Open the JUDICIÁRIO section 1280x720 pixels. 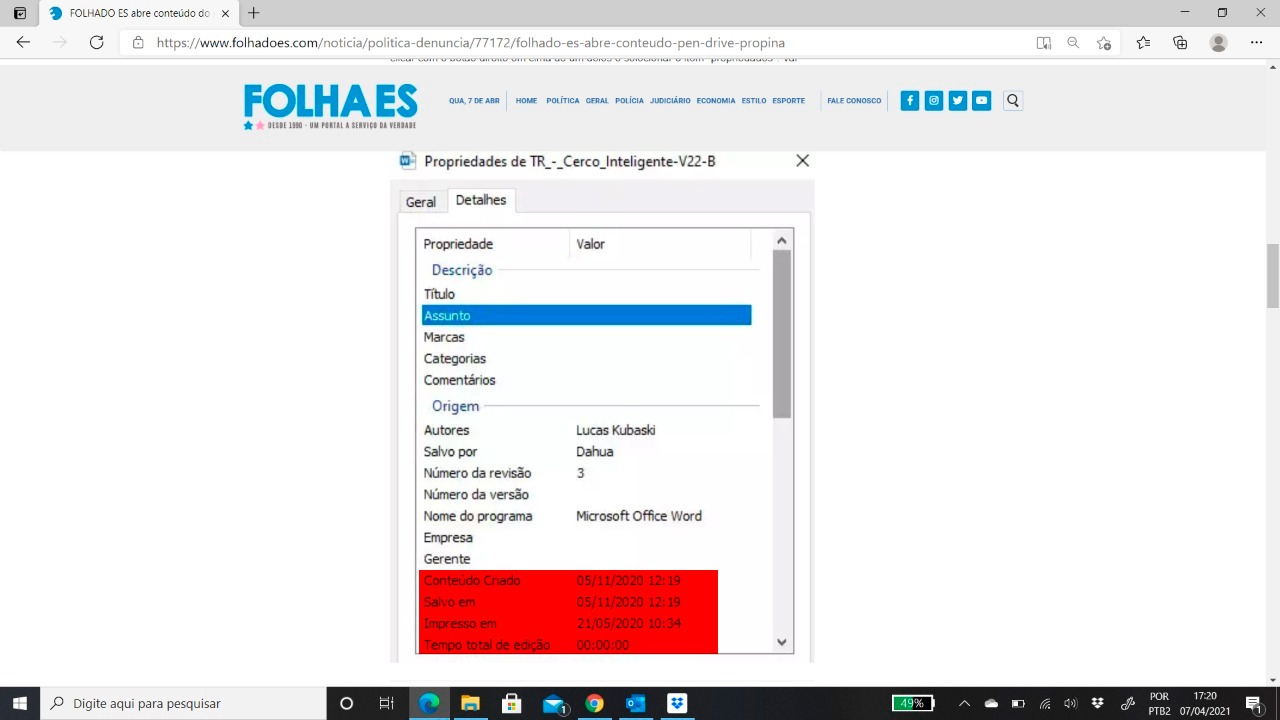point(670,101)
